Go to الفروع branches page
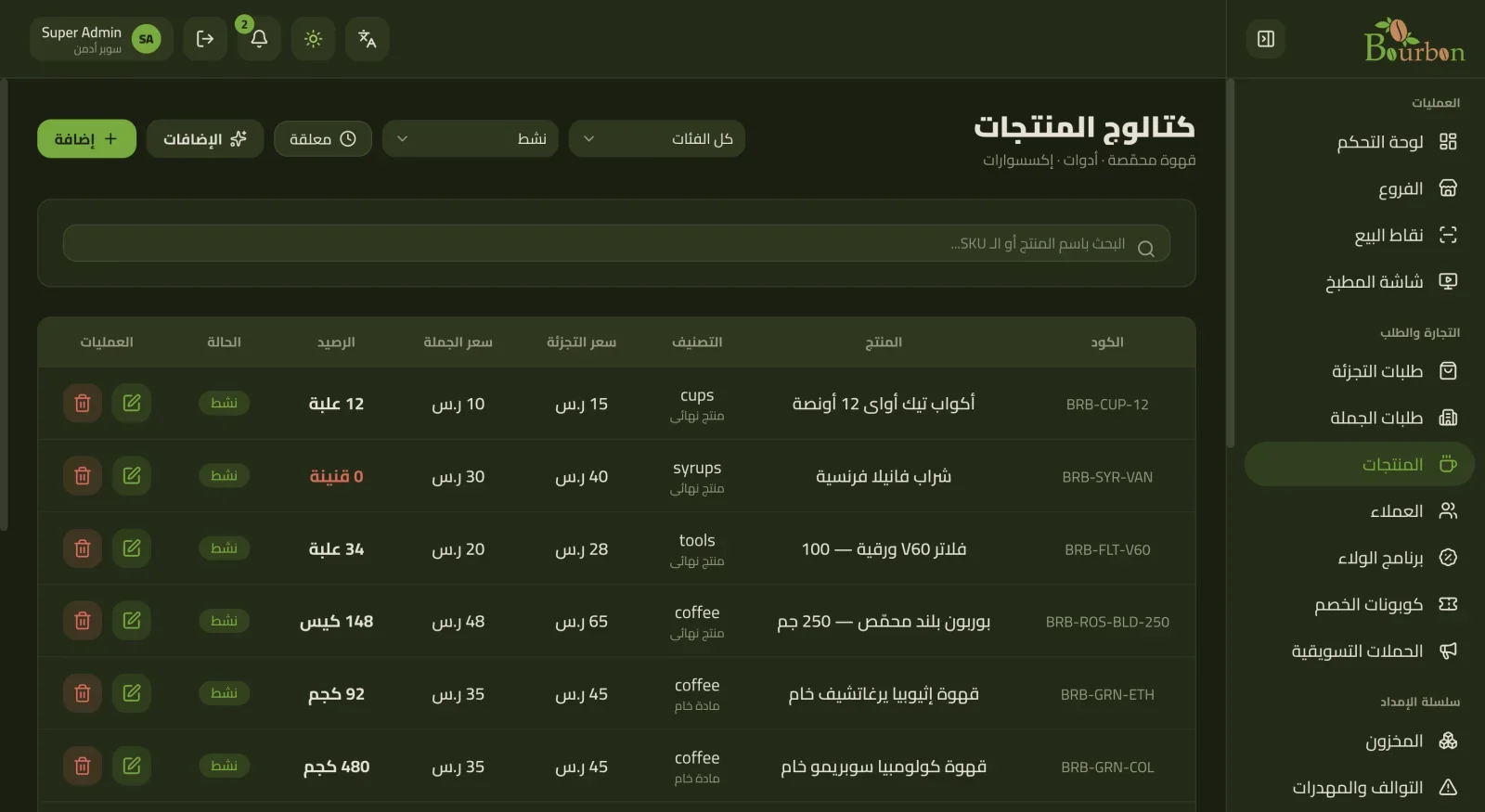This screenshot has width=1485, height=812. click(1360, 189)
